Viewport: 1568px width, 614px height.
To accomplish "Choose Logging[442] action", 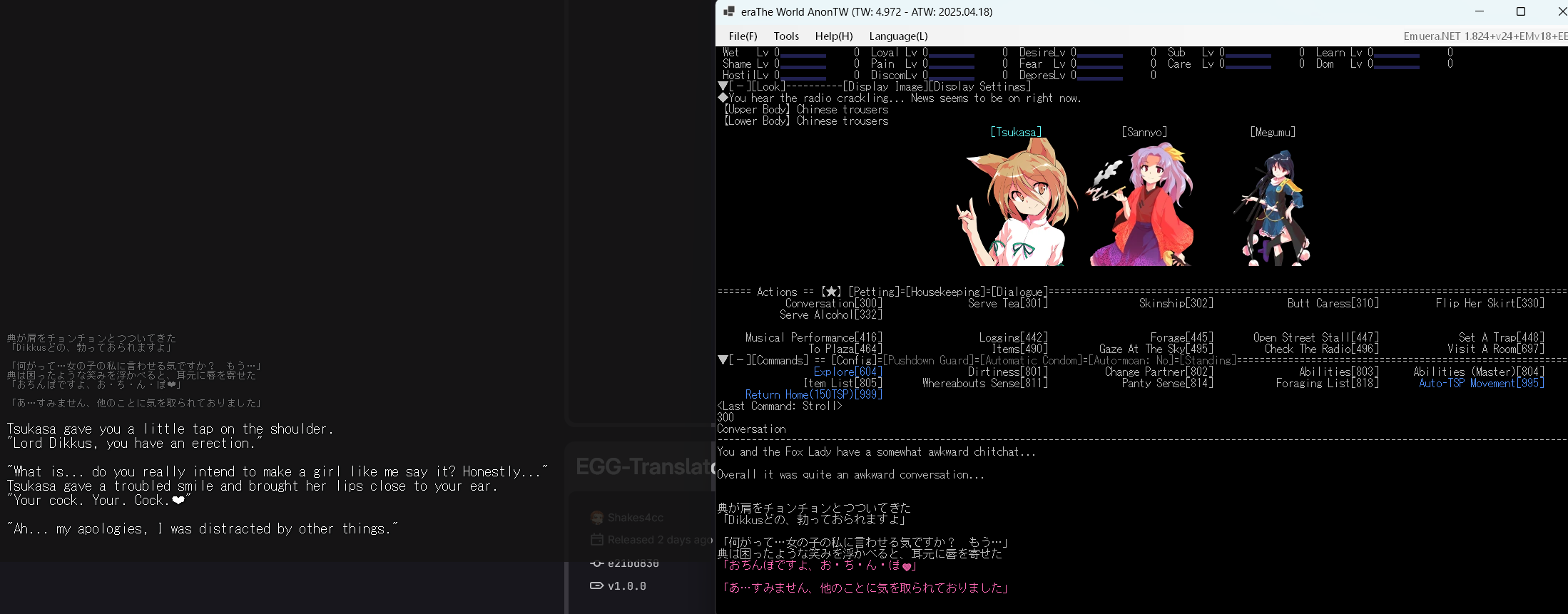I will pyautogui.click(x=1014, y=338).
